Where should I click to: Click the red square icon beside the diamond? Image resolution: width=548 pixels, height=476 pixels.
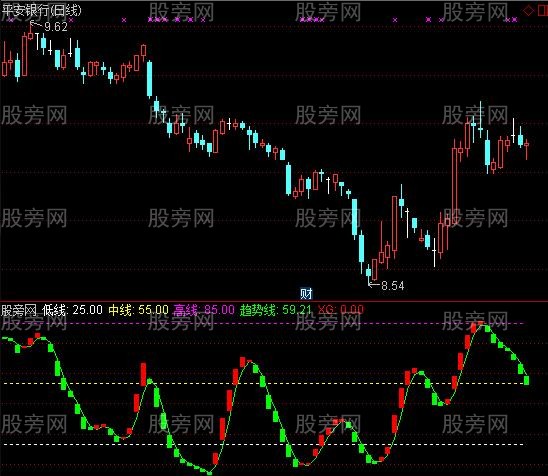click(542, 11)
